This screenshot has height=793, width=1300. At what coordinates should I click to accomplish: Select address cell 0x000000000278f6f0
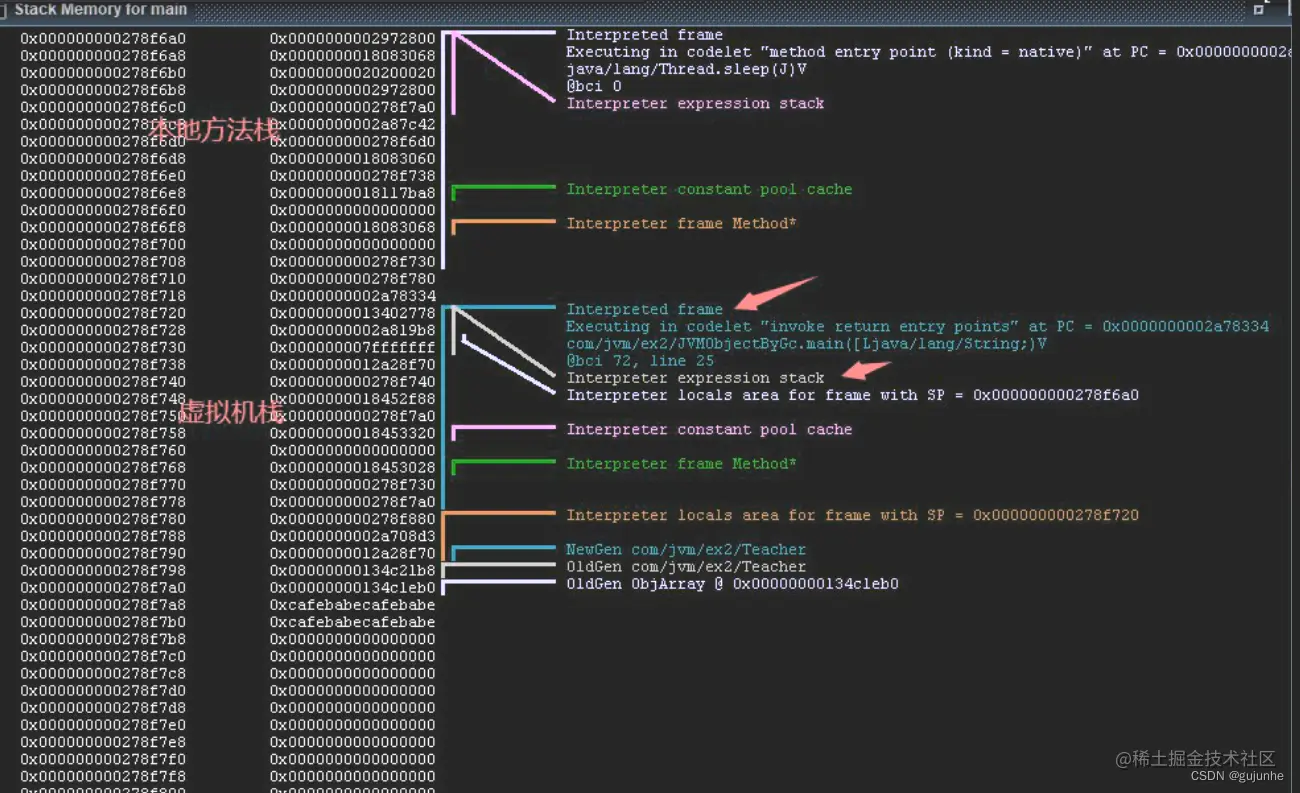(x=103, y=211)
